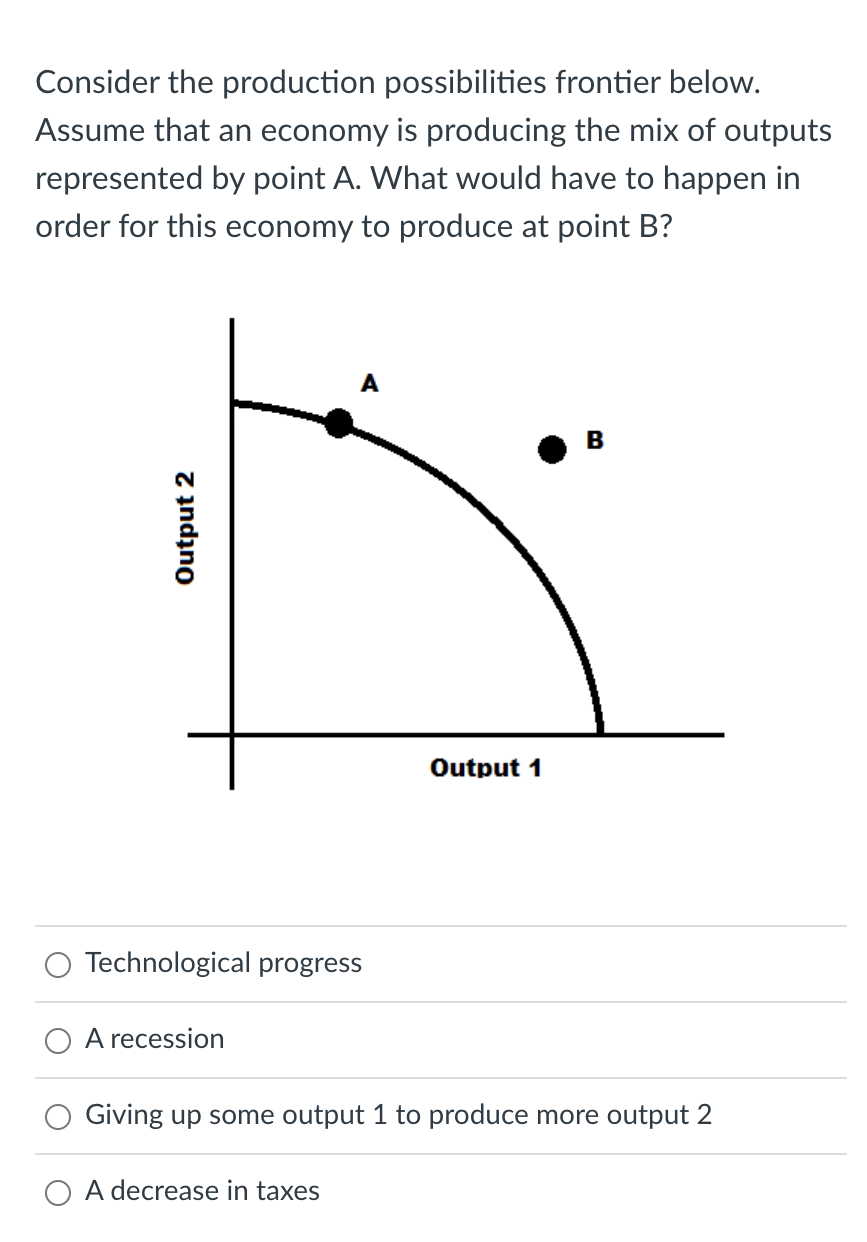Click the first line of the question prompt

click(400, 82)
